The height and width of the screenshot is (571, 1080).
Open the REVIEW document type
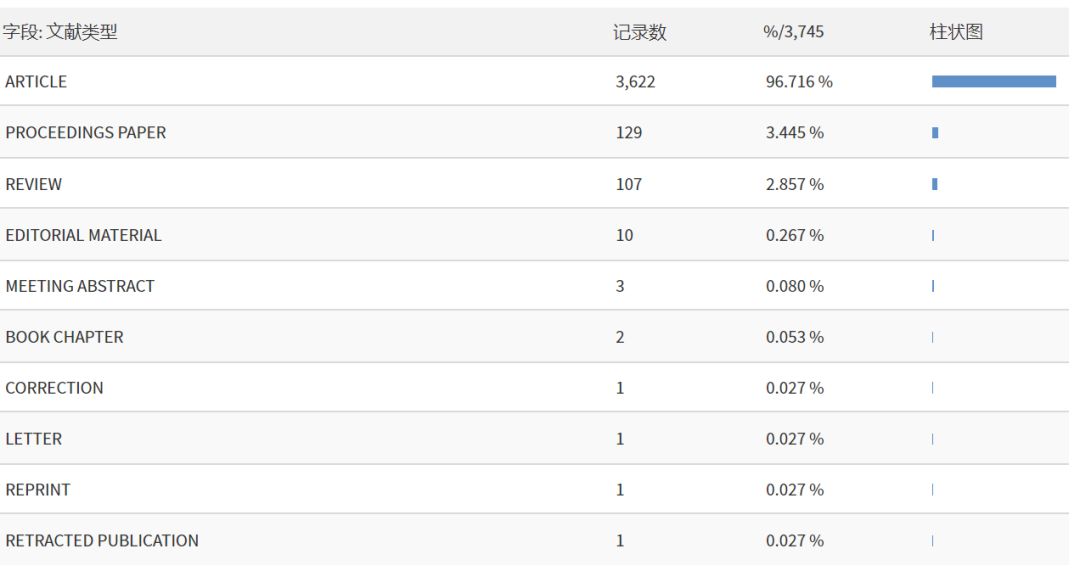[34, 185]
